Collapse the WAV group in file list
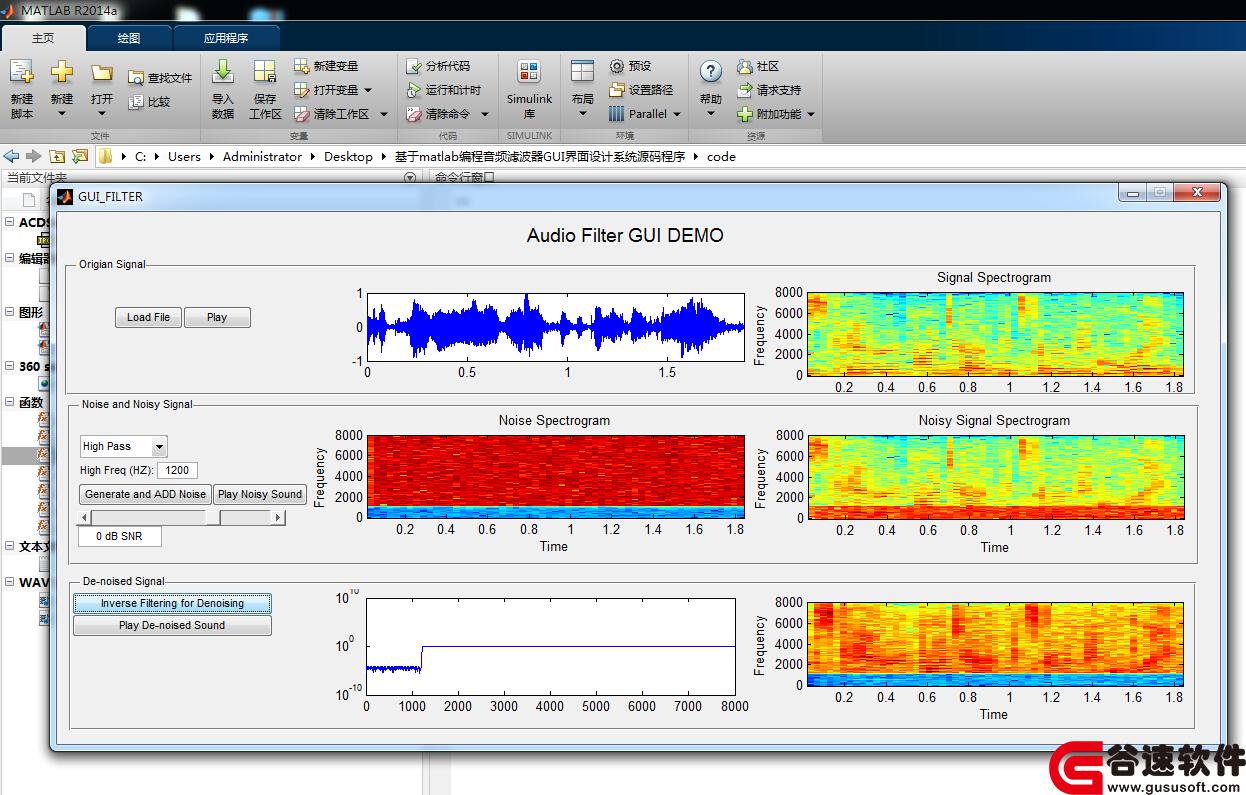This screenshot has height=795, width=1246. click(10, 582)
